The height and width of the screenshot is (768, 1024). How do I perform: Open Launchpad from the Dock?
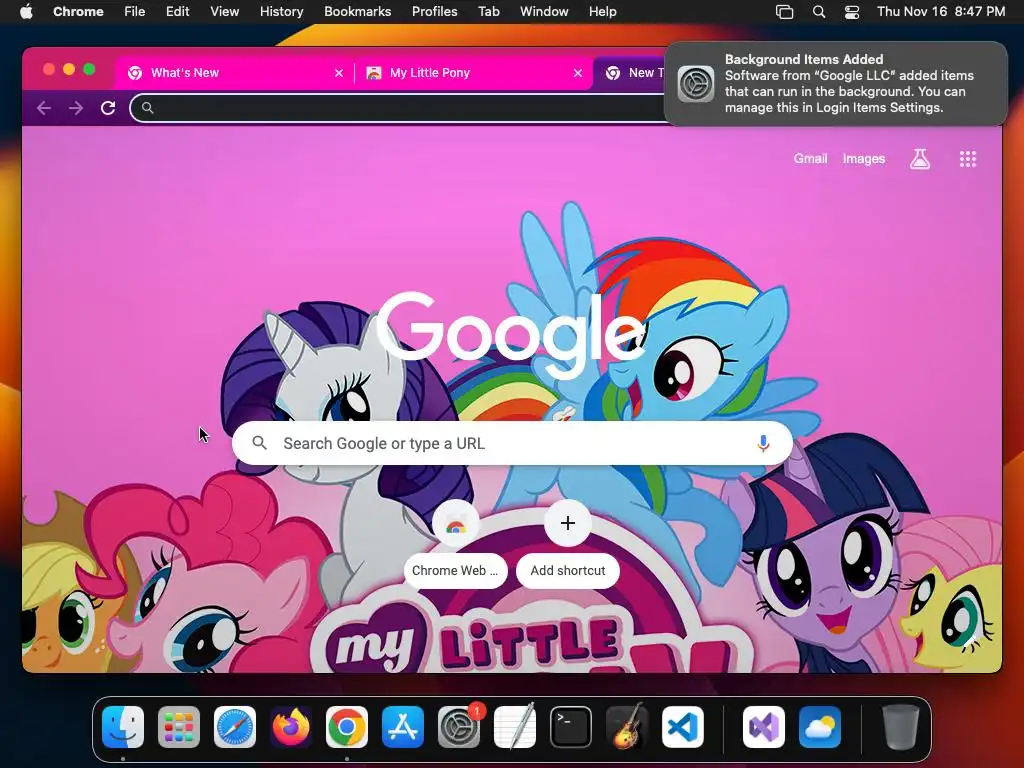(x=179, y=727)
